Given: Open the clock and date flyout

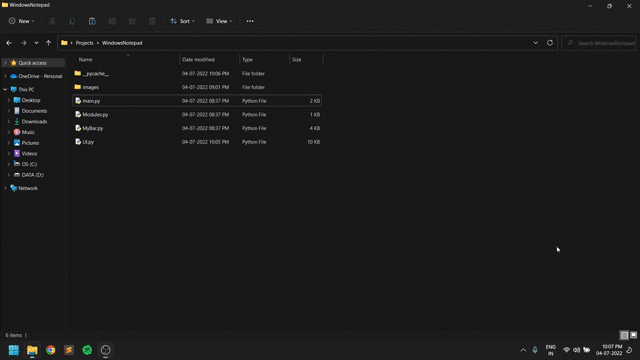Looking at the screenshot, I should click(x=609, y=350).
